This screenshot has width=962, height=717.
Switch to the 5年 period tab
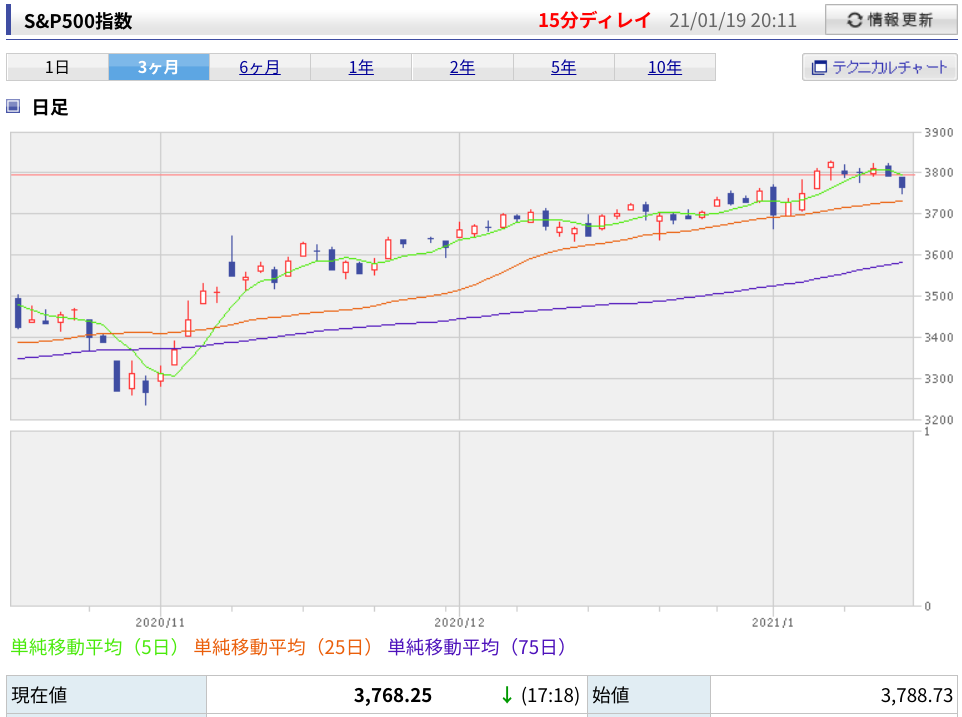pos(563,67)
